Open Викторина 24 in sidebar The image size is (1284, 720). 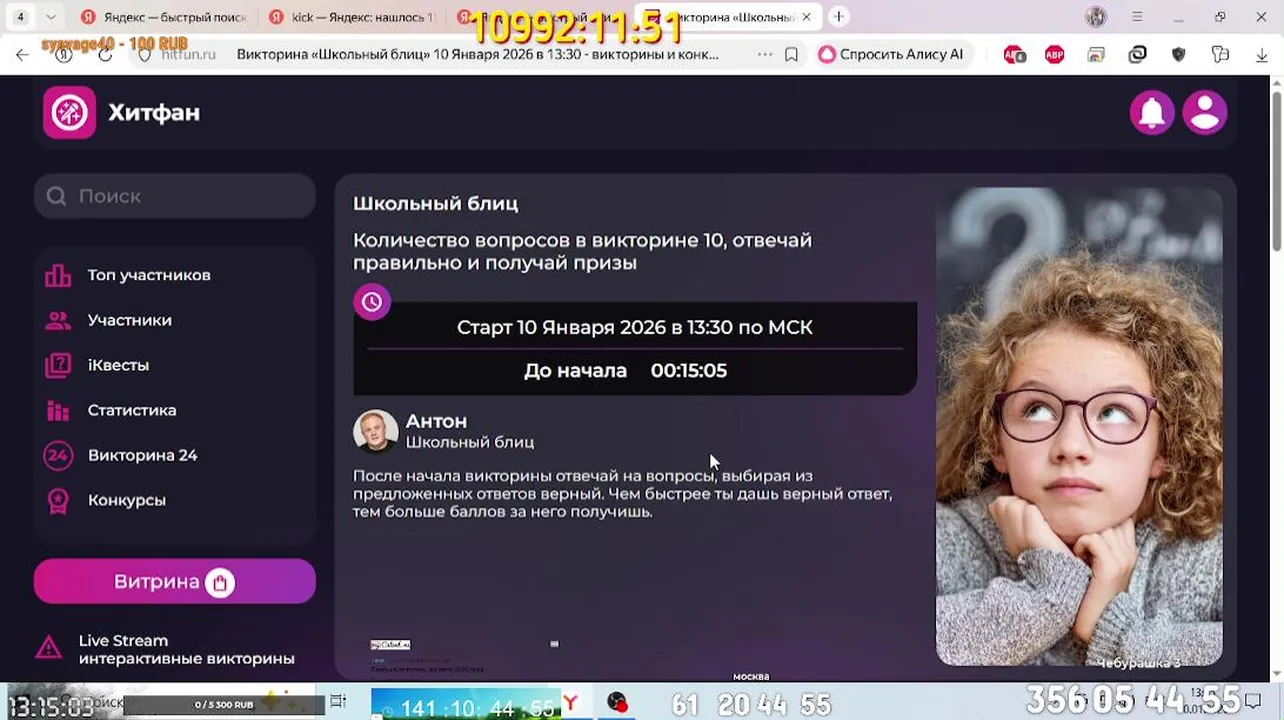tap(142, 455)
